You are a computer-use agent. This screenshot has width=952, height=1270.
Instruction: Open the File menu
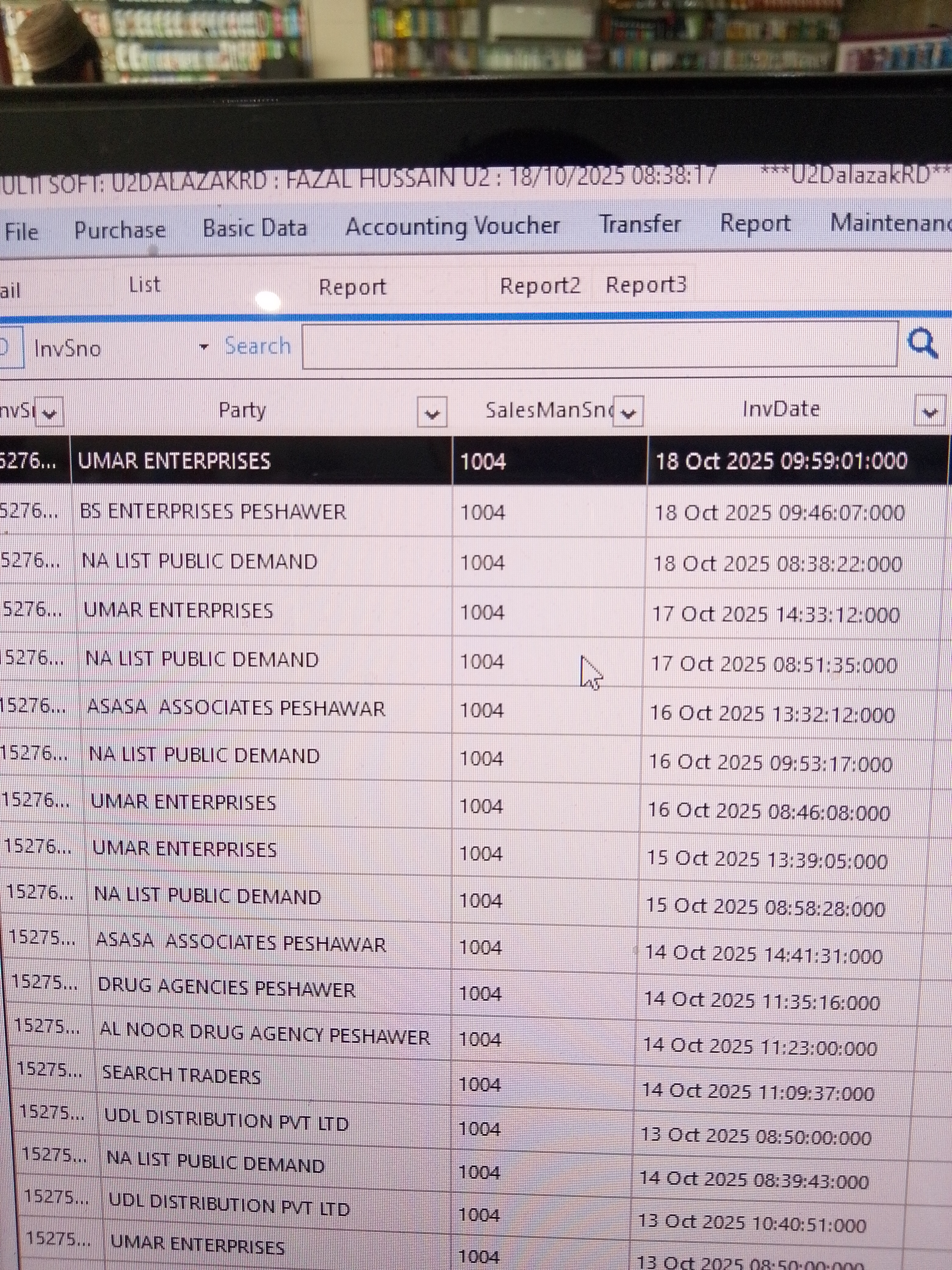(x=21, y=232)
